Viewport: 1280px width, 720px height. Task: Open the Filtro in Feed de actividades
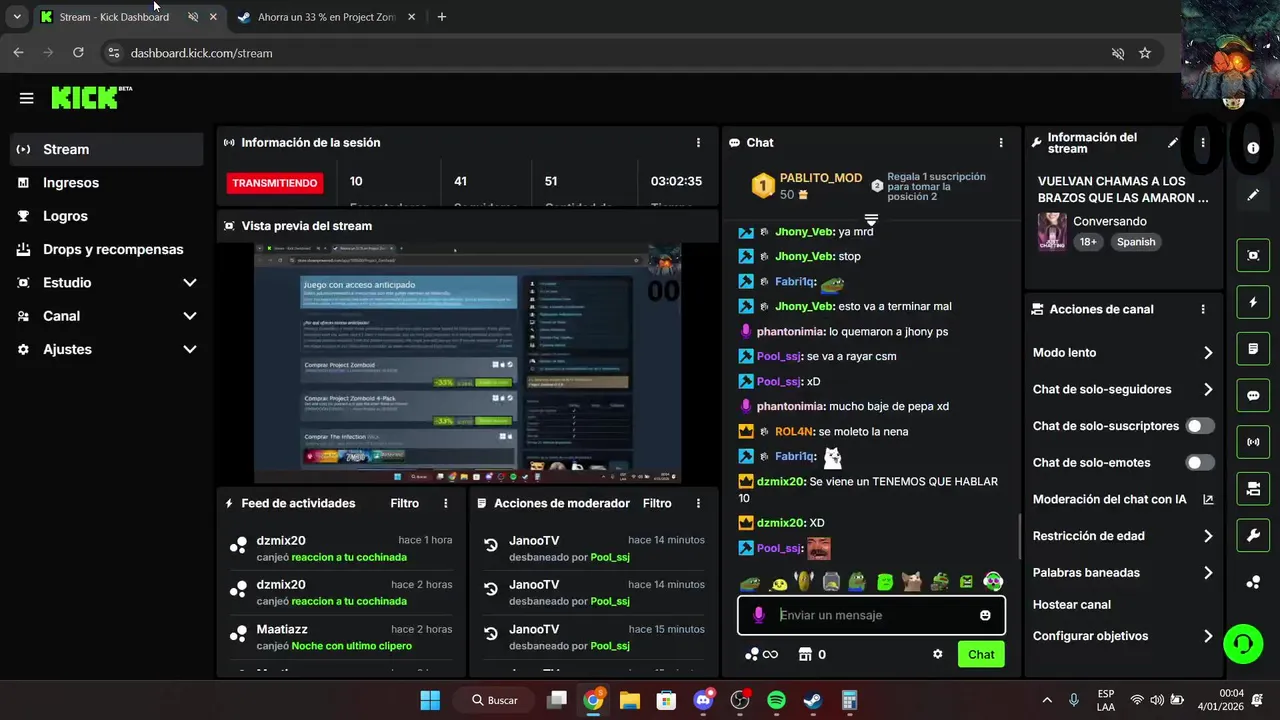(x=404, y=504)
